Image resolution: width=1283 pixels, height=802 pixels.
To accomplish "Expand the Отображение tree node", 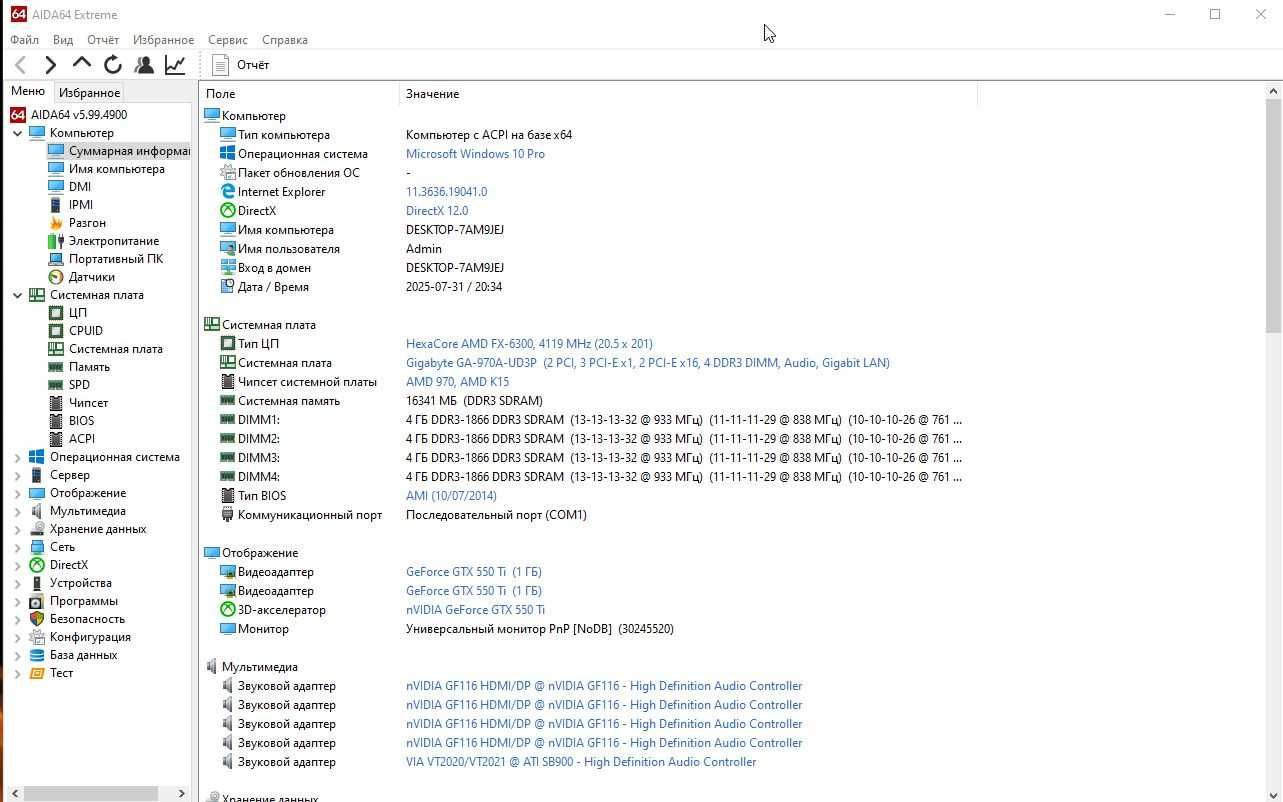I will tap(17, 493).
